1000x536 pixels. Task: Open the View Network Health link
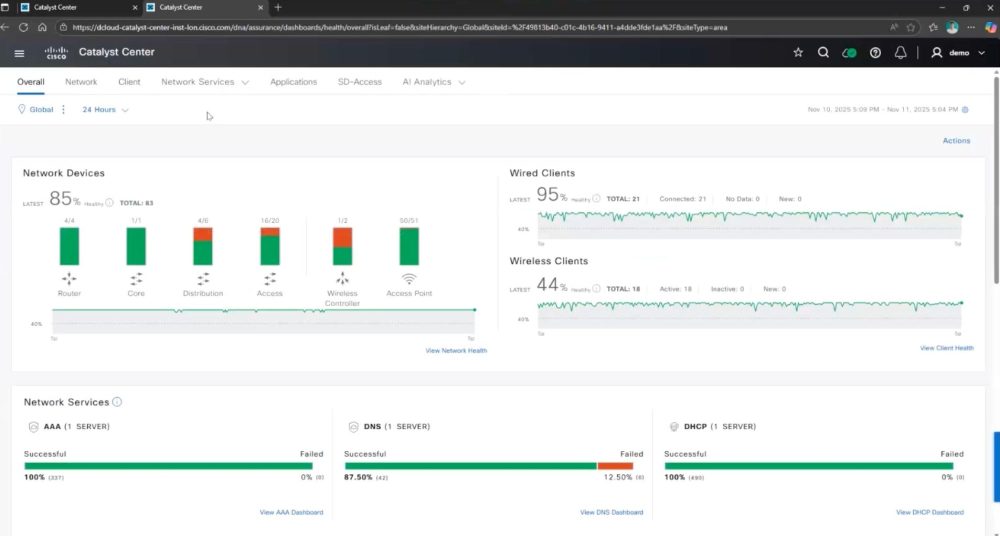[456, 351]
